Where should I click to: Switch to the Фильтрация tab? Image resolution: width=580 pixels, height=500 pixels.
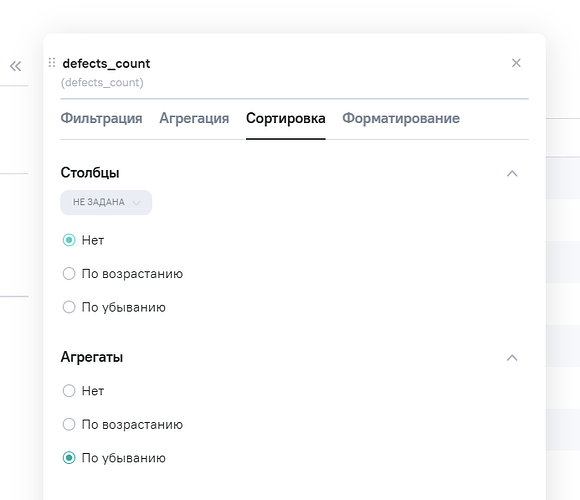[101, 118]
